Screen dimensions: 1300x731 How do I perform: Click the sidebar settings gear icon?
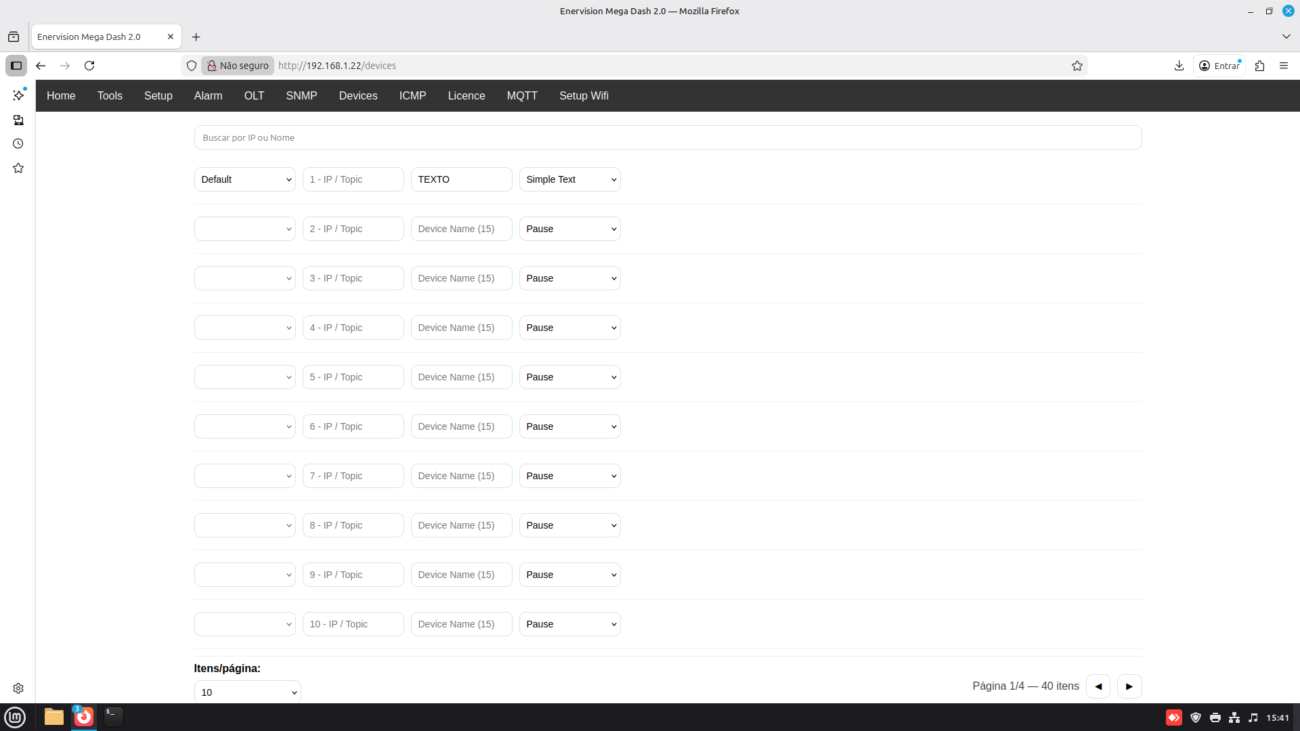(18, 688)
